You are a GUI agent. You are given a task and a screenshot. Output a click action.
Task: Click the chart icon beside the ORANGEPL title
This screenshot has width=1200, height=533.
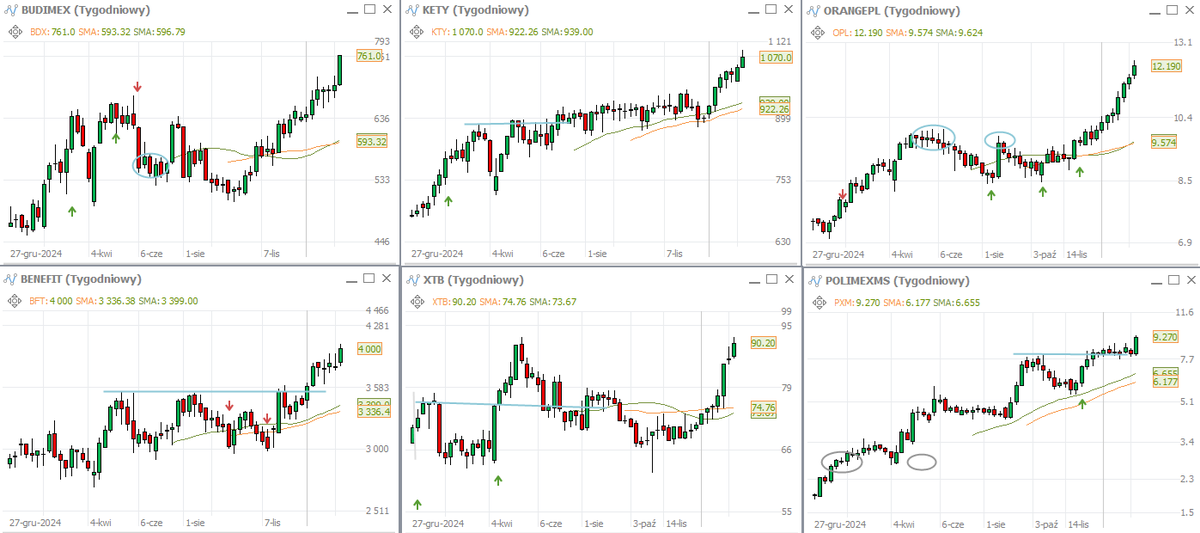(x=814, y=10)
